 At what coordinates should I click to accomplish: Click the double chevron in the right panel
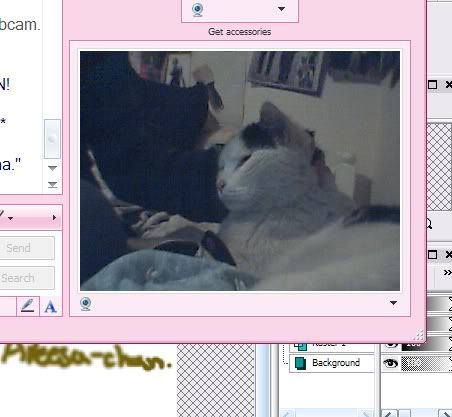click(448, 273)
